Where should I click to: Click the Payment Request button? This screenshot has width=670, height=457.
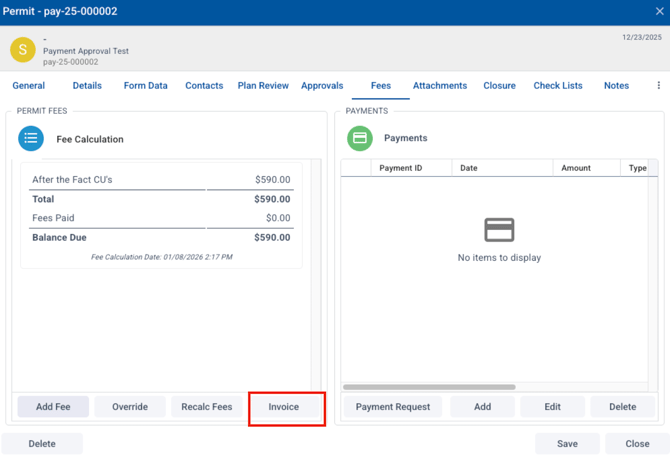(x=393, y=407)
